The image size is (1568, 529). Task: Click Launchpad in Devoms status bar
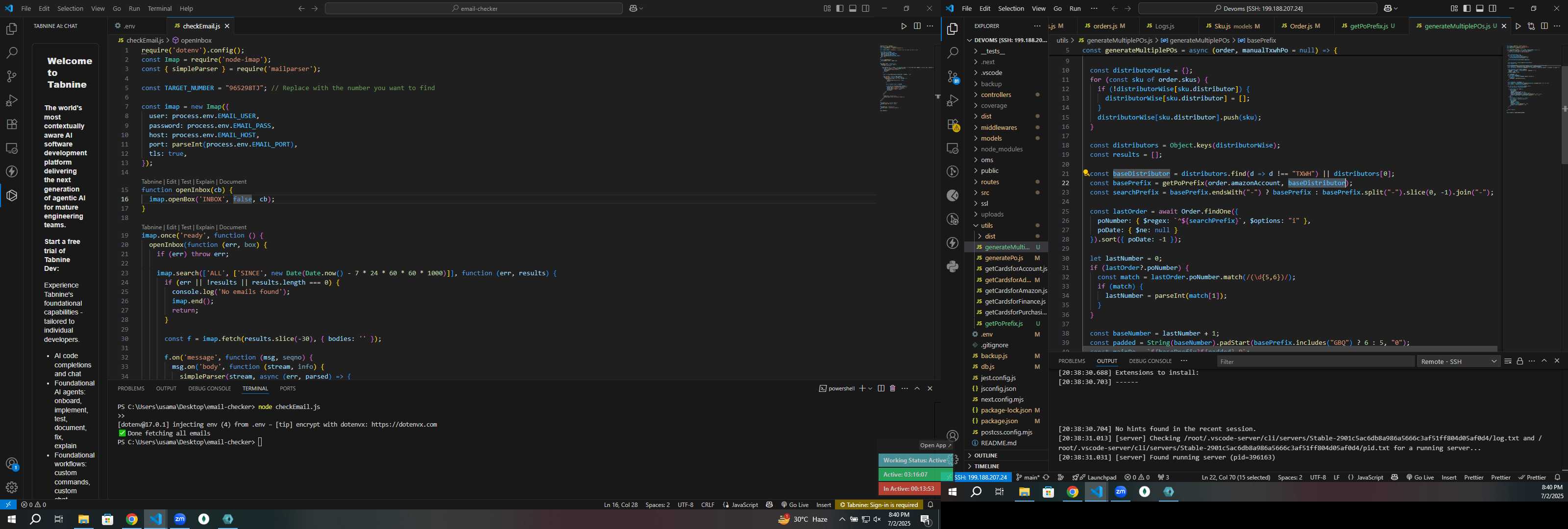click(1094, 477)
